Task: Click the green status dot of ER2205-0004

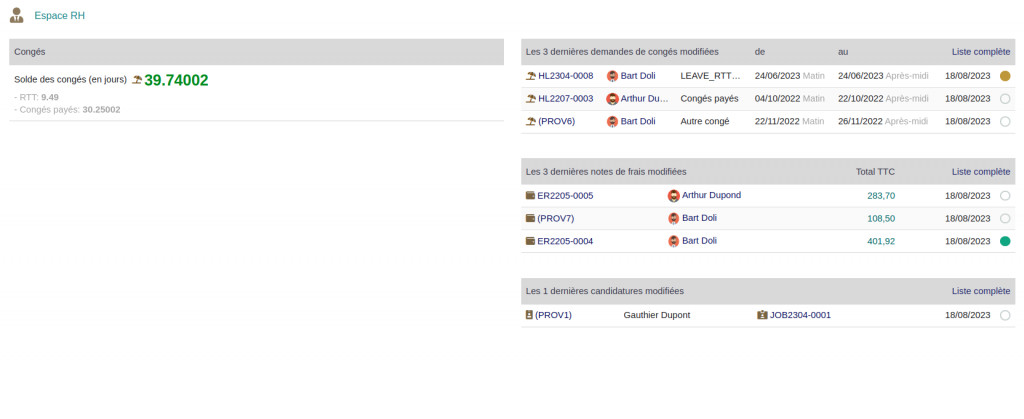Action: click(x=1005, y=241)
